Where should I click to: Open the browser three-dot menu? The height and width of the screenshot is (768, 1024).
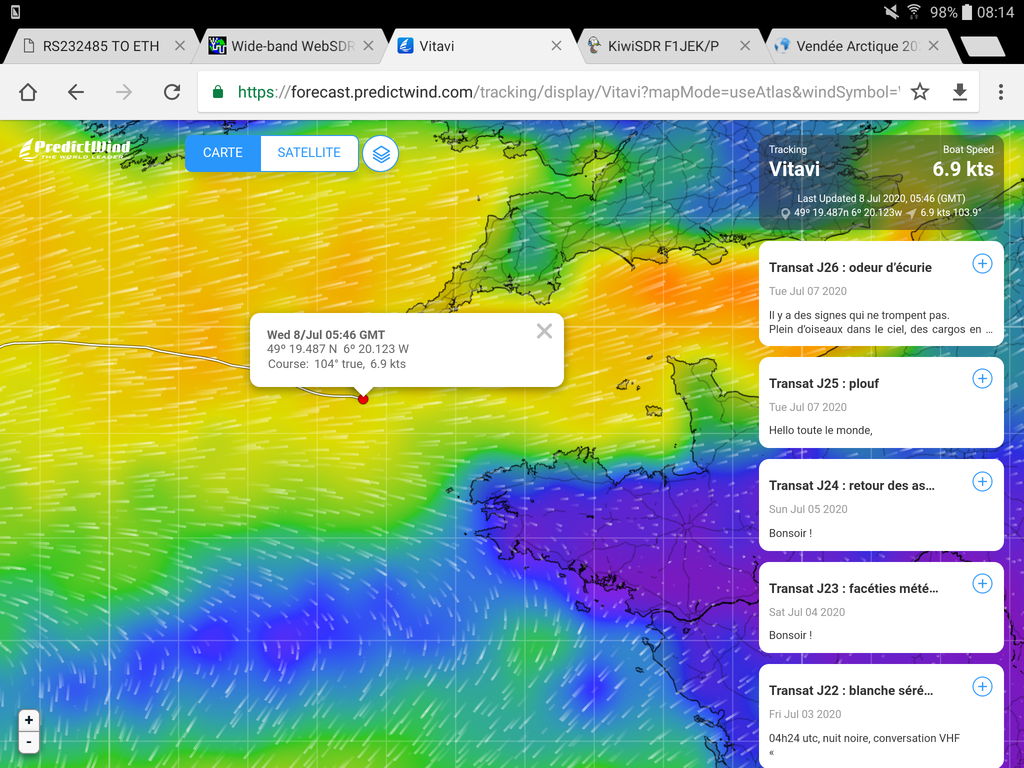[x=1000, y=92]
